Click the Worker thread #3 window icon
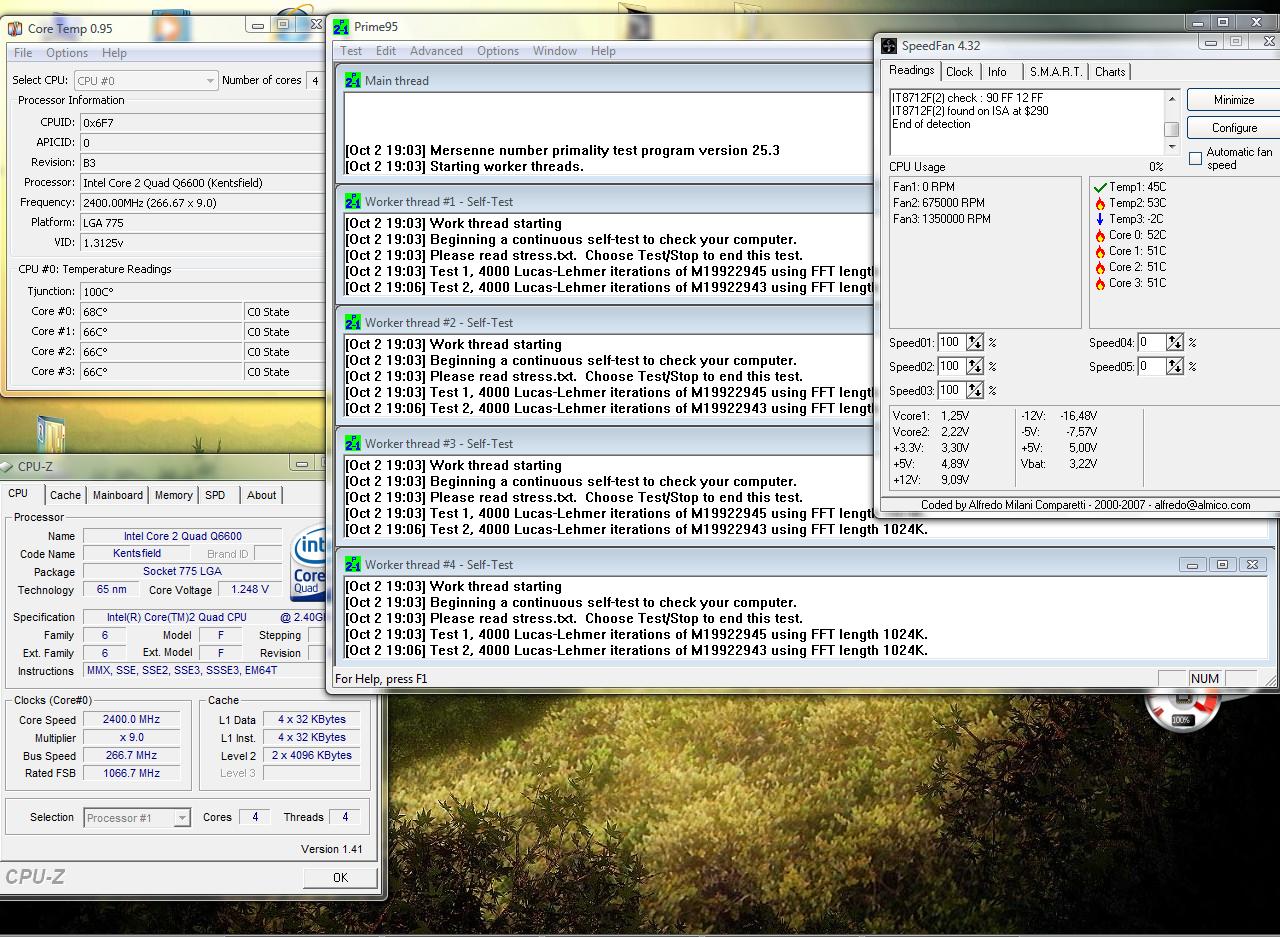This screenshot has width=1280, height=937. point(352,443)
